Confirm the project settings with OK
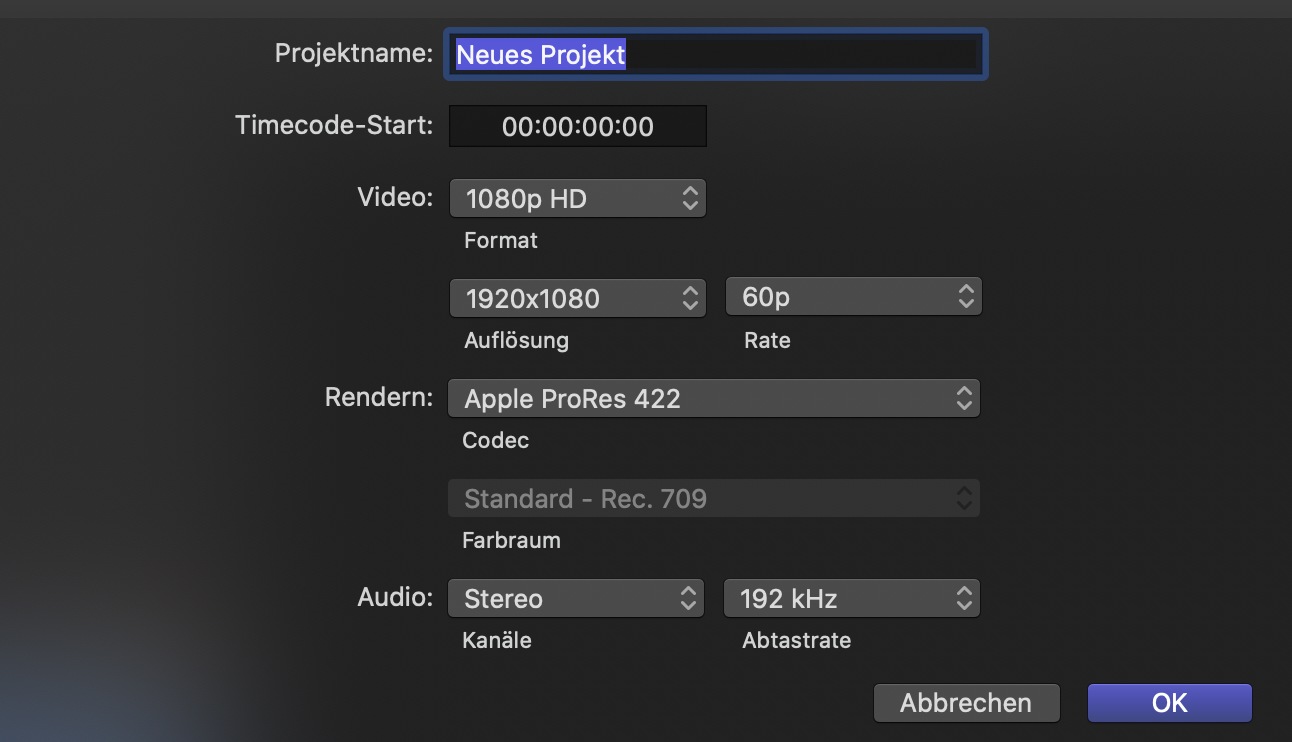The width and height of the screenshot is (1292, 742). 1170,703
